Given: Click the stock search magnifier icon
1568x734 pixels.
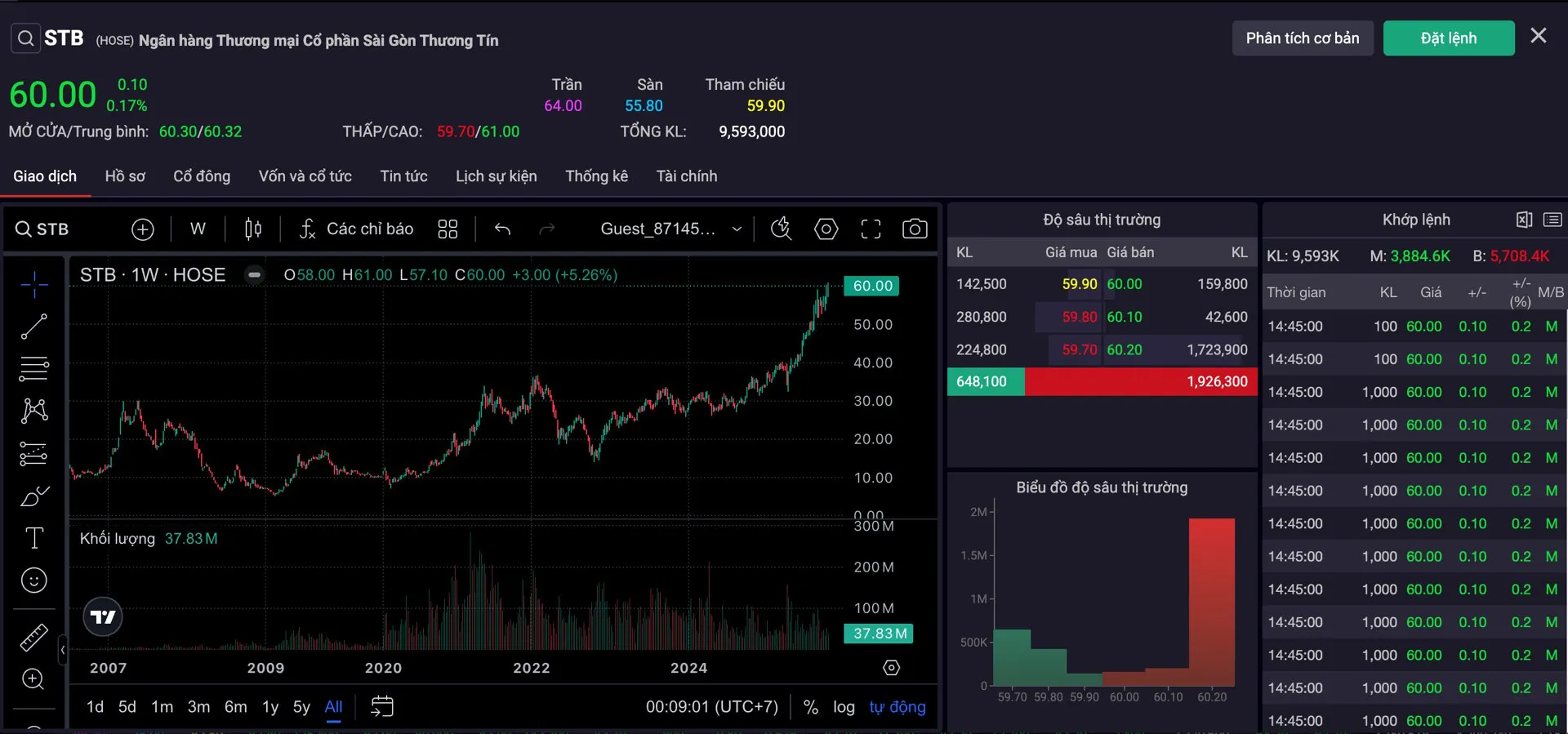Looking at the screenshot, I should [25, 38].
